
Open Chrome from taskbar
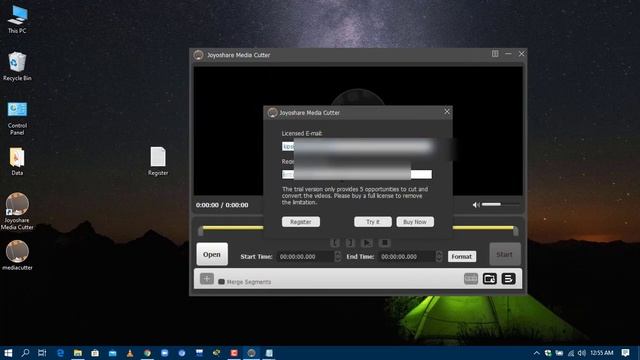click(x=147, y=353)
